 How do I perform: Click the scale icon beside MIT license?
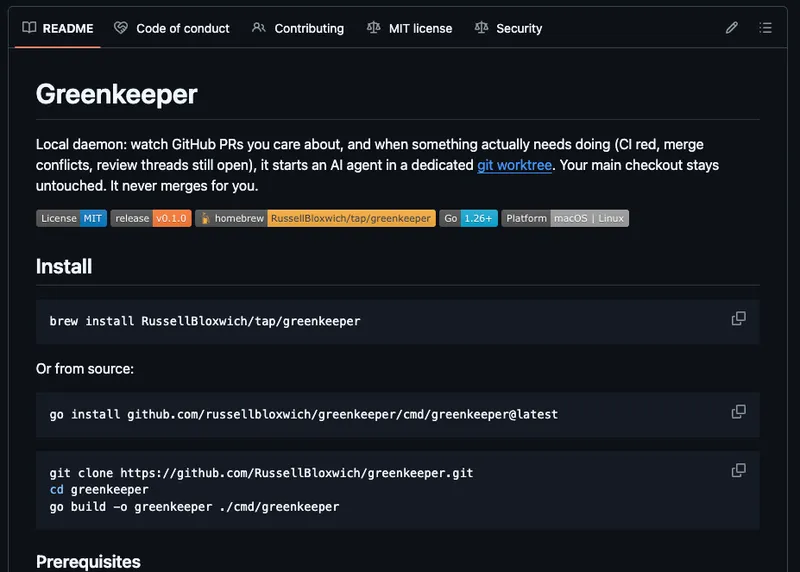tap(373, 28)
